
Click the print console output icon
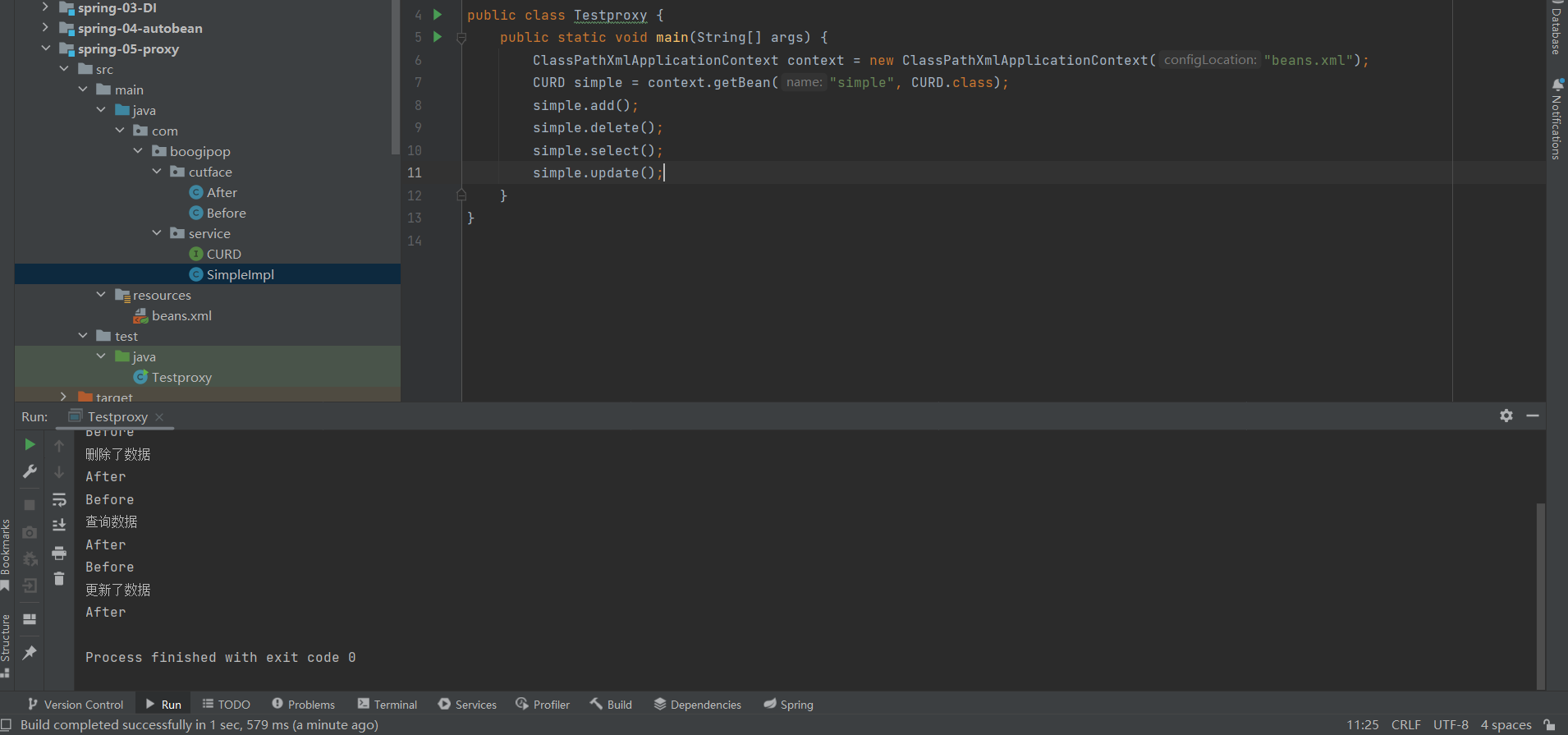(59, 553)
